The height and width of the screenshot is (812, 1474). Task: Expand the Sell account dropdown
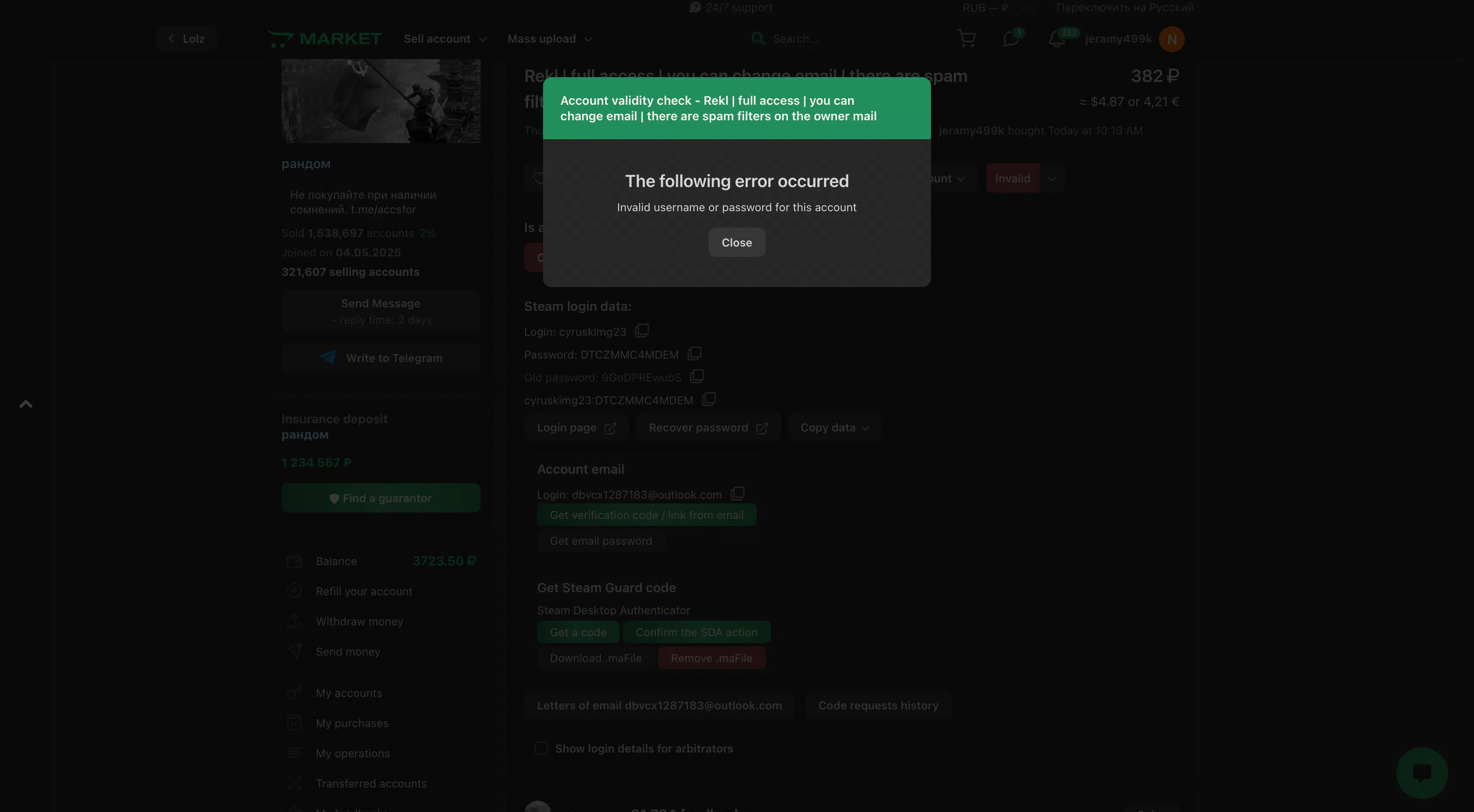tap(445, 38)
